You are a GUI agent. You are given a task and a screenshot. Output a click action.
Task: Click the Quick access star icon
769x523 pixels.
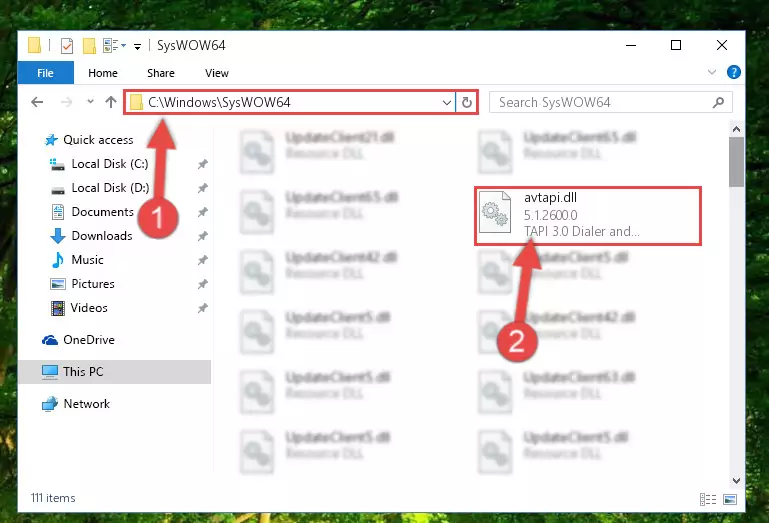coord(51,140)
